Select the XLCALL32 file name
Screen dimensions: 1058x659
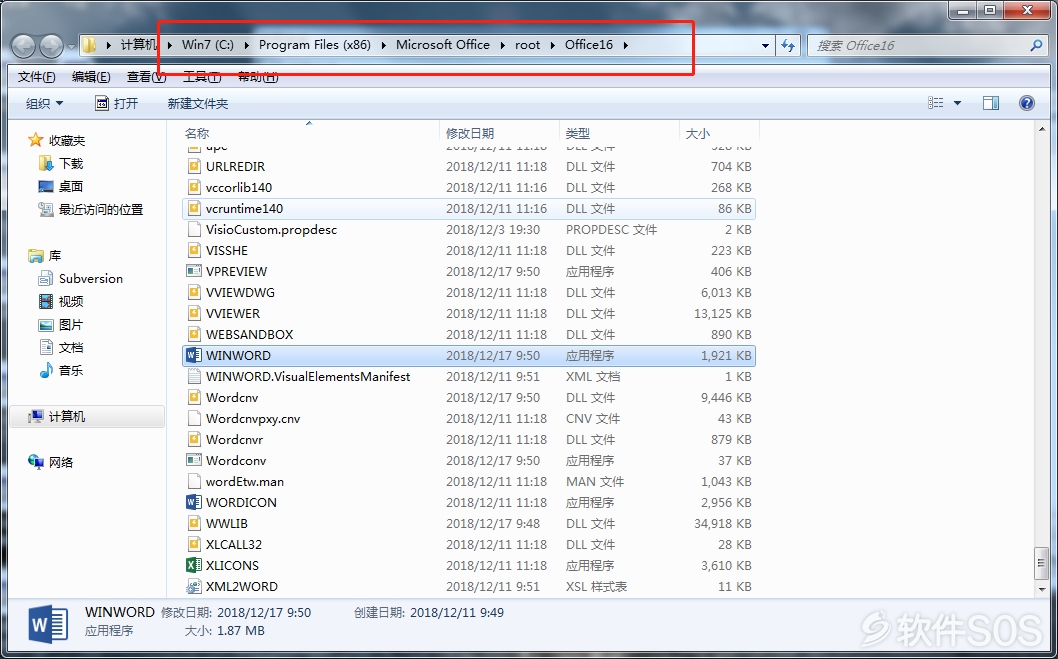click(x=233, y=544)
